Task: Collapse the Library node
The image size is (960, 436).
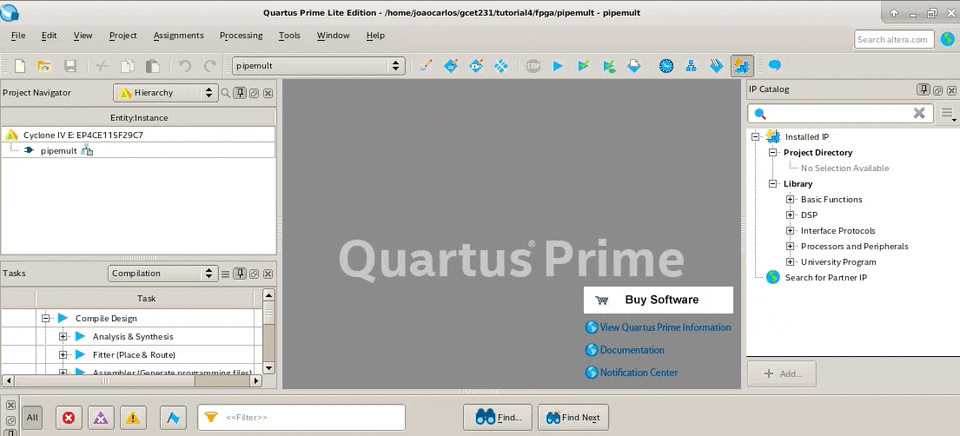Action: pos(773,184)
